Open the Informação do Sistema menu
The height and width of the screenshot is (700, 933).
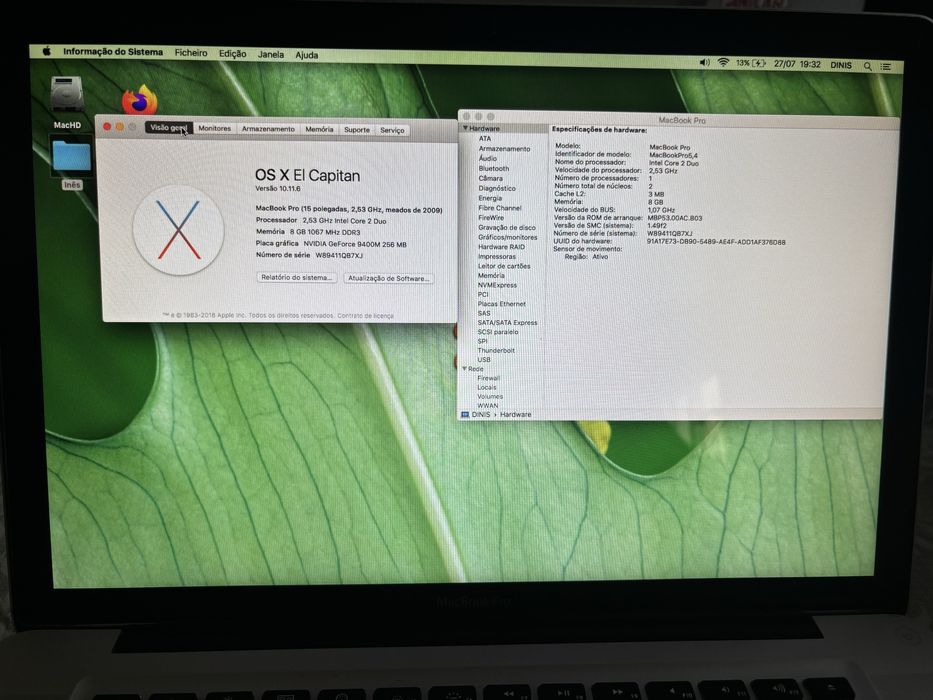pyautogui.click(x=113, y=52)
